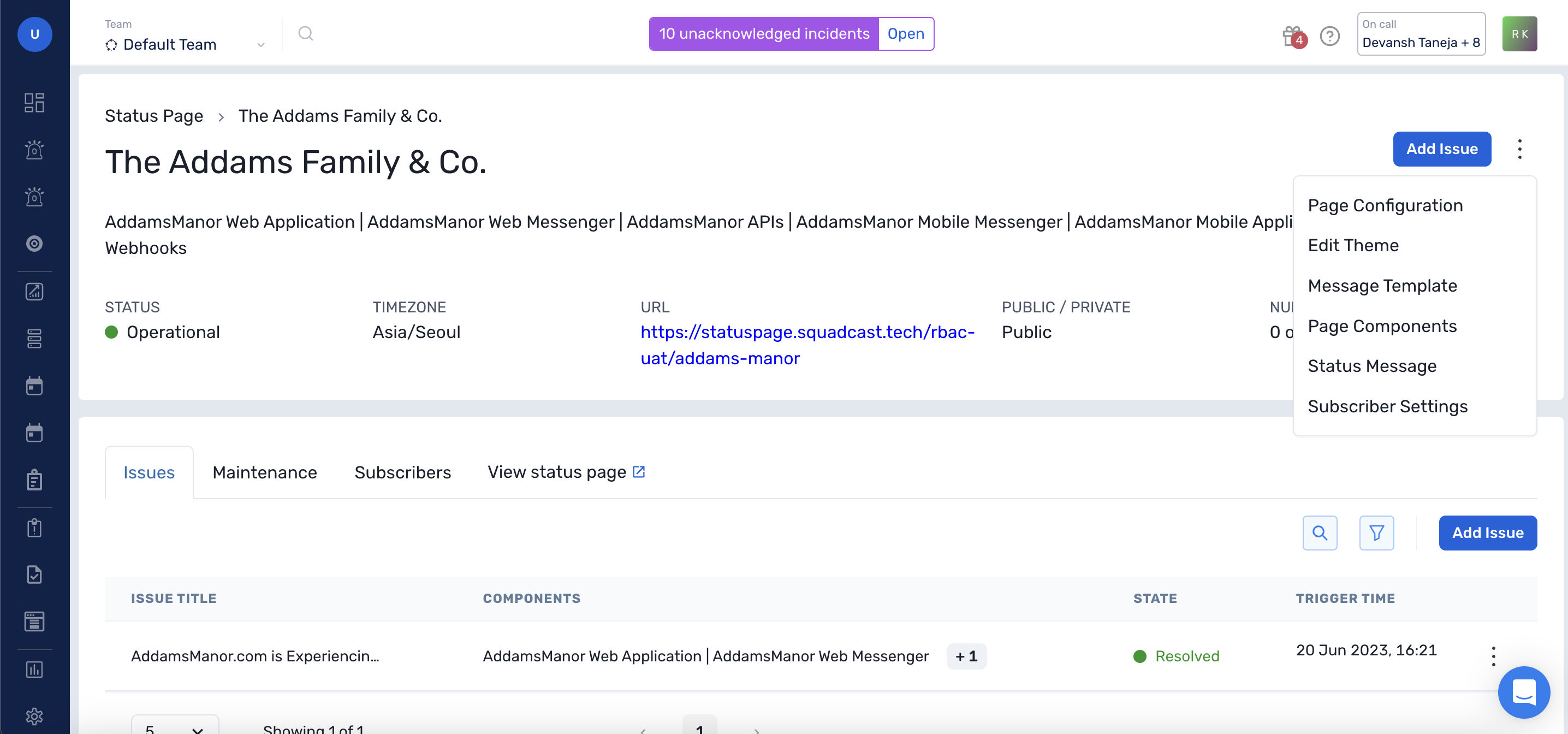Switch to the Maintenance tab
The image size is (1568, 734).
264,472
